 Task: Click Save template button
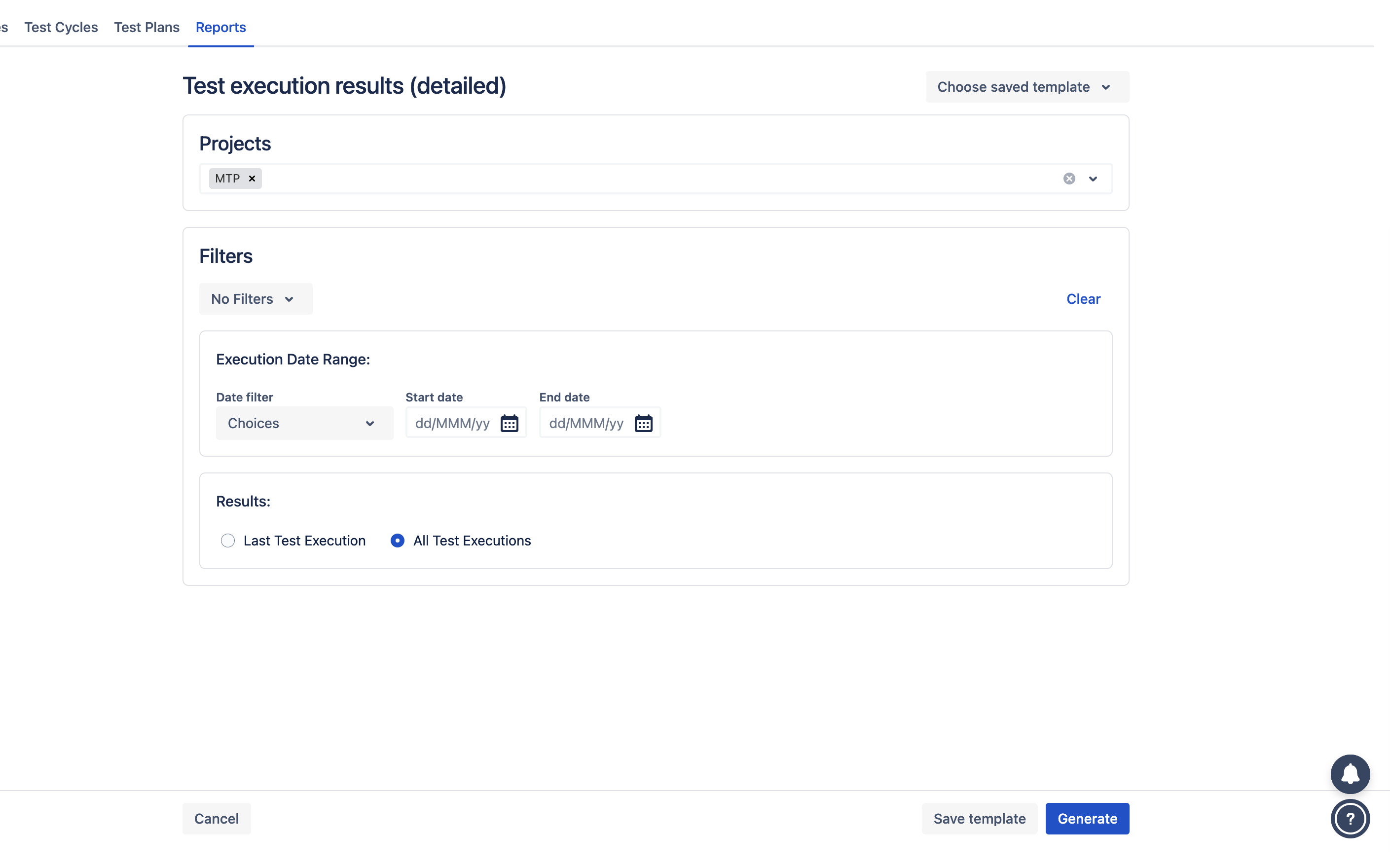pyautogui.click(x=979, y=818)
